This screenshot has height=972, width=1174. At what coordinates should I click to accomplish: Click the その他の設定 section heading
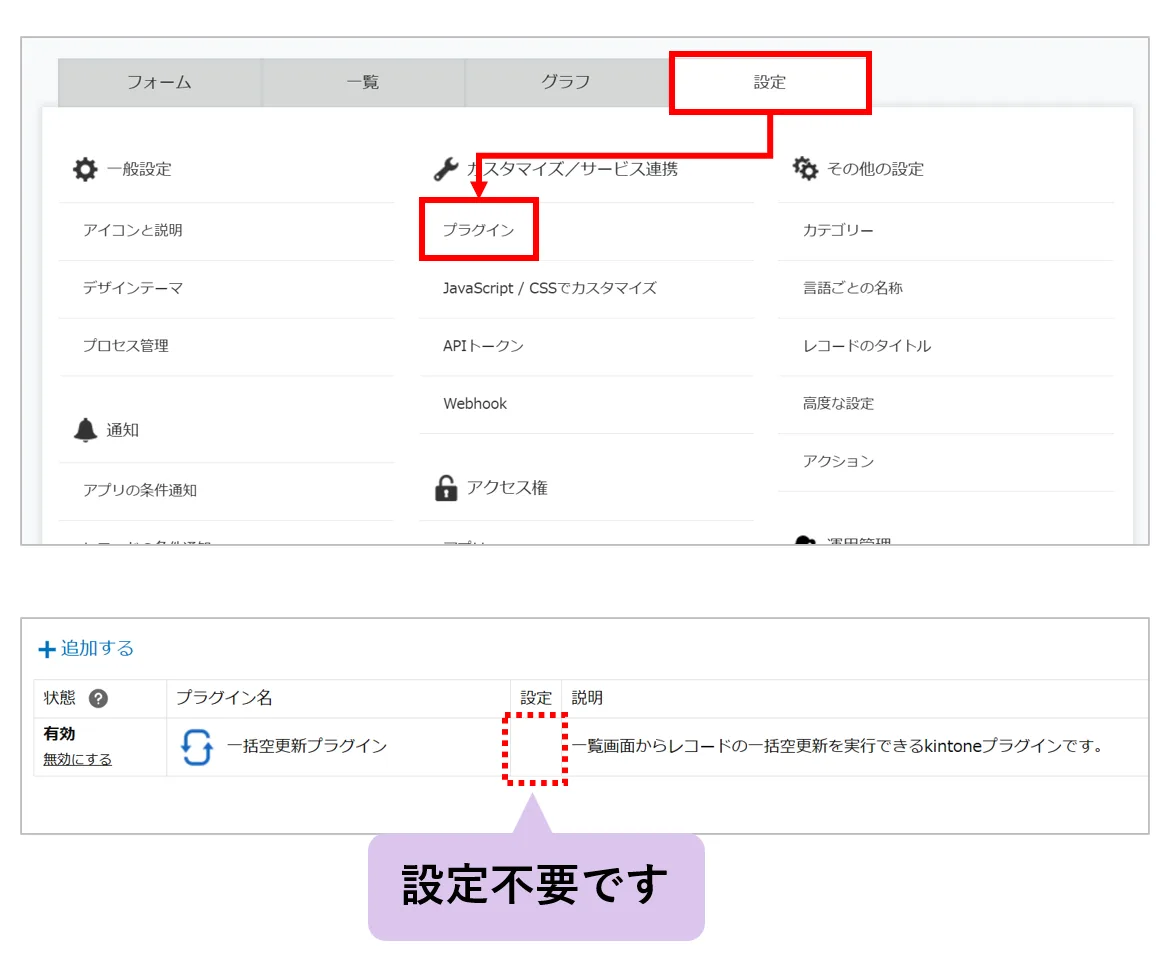875,169
